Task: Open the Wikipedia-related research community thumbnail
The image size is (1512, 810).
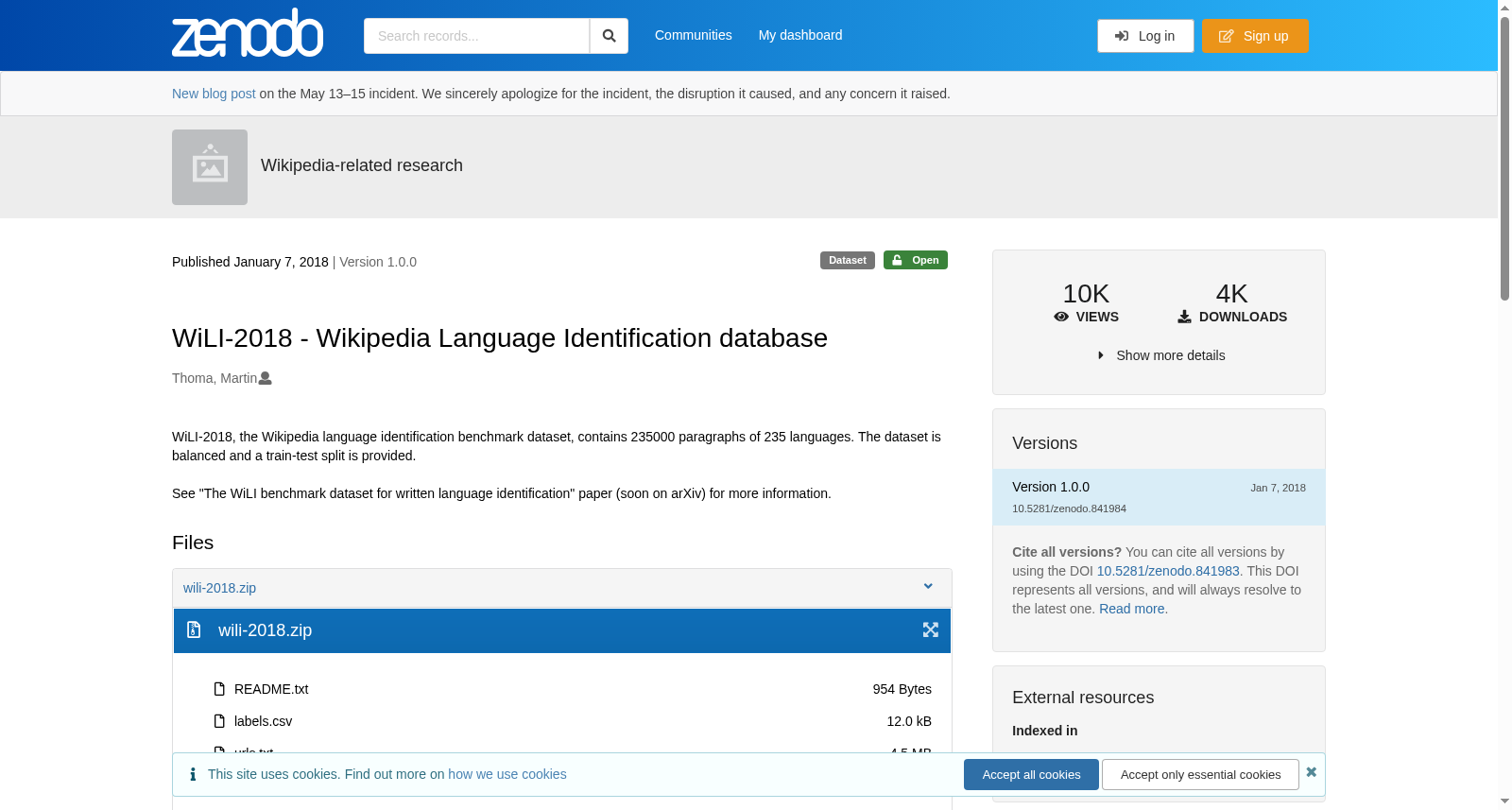Action: click(210, 167)
